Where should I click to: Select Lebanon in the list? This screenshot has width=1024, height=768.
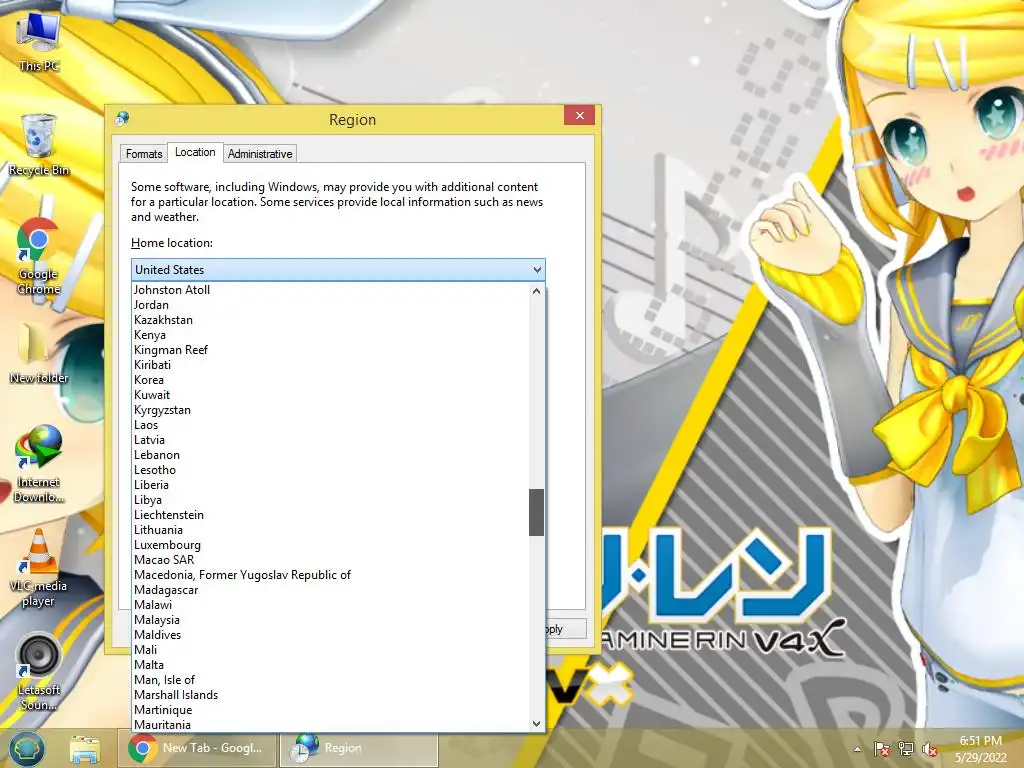pos(330,455)
